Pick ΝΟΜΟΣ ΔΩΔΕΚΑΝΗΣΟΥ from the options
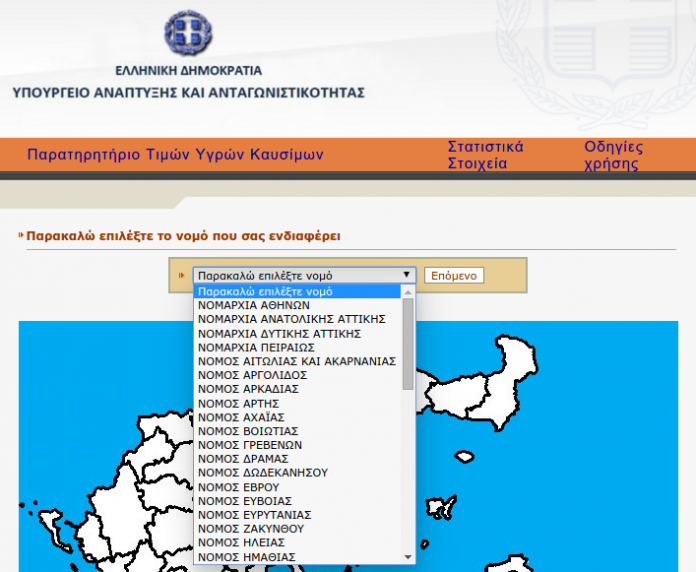The height and width of the screenshot is (572, 696). [x=297, y=473]
